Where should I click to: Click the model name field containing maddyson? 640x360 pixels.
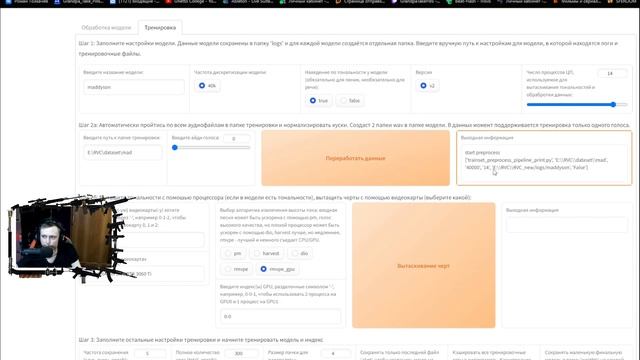[x=134, y=87]
